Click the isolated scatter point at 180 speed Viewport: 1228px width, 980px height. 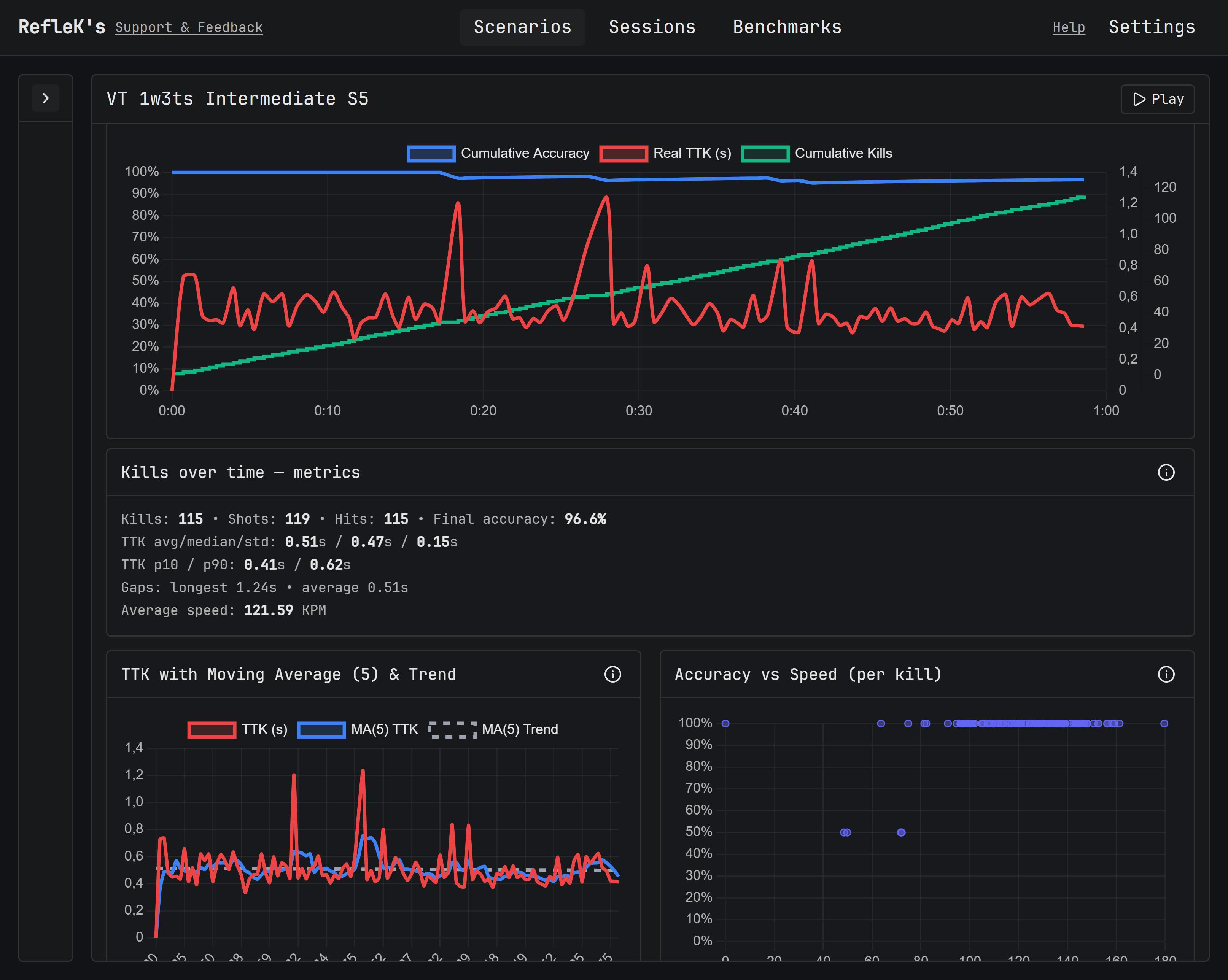pyautogui.click(x=1164, y=723)
